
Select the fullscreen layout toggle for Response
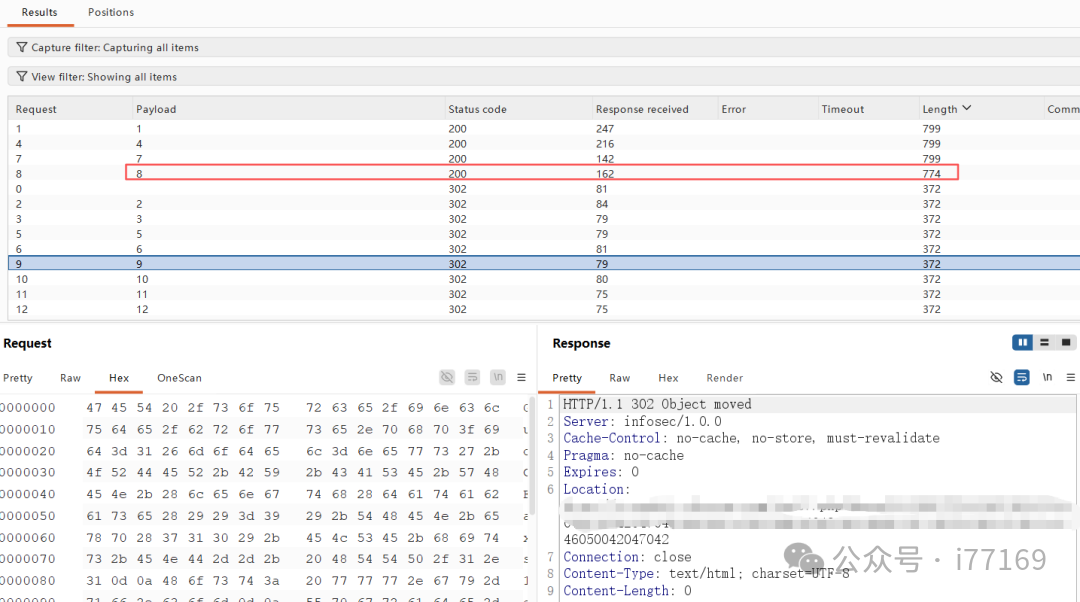pyautogui.click(x=1066, y=342)
